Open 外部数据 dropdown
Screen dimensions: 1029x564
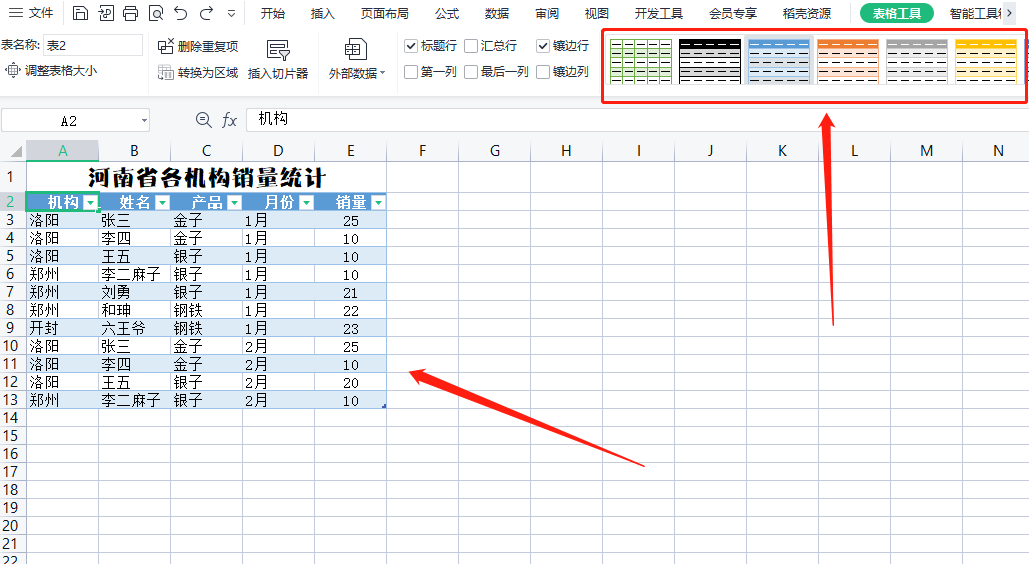click(x=356, y=59)
